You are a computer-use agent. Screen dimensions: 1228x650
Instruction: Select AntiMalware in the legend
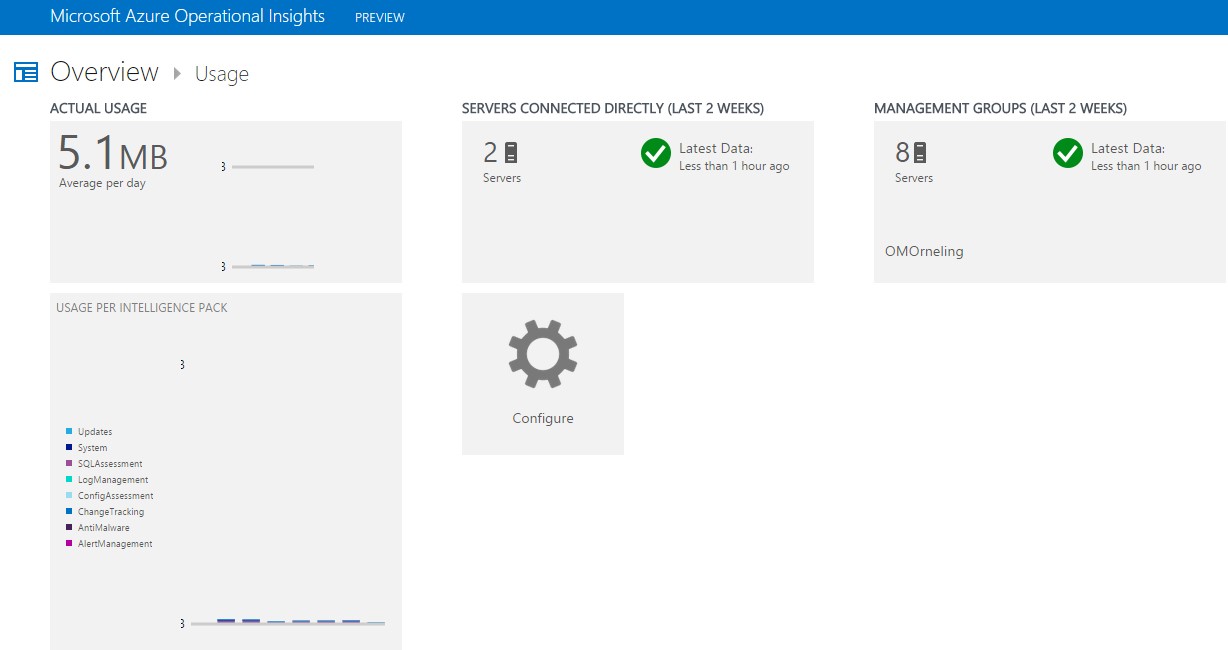pos(104,528)
